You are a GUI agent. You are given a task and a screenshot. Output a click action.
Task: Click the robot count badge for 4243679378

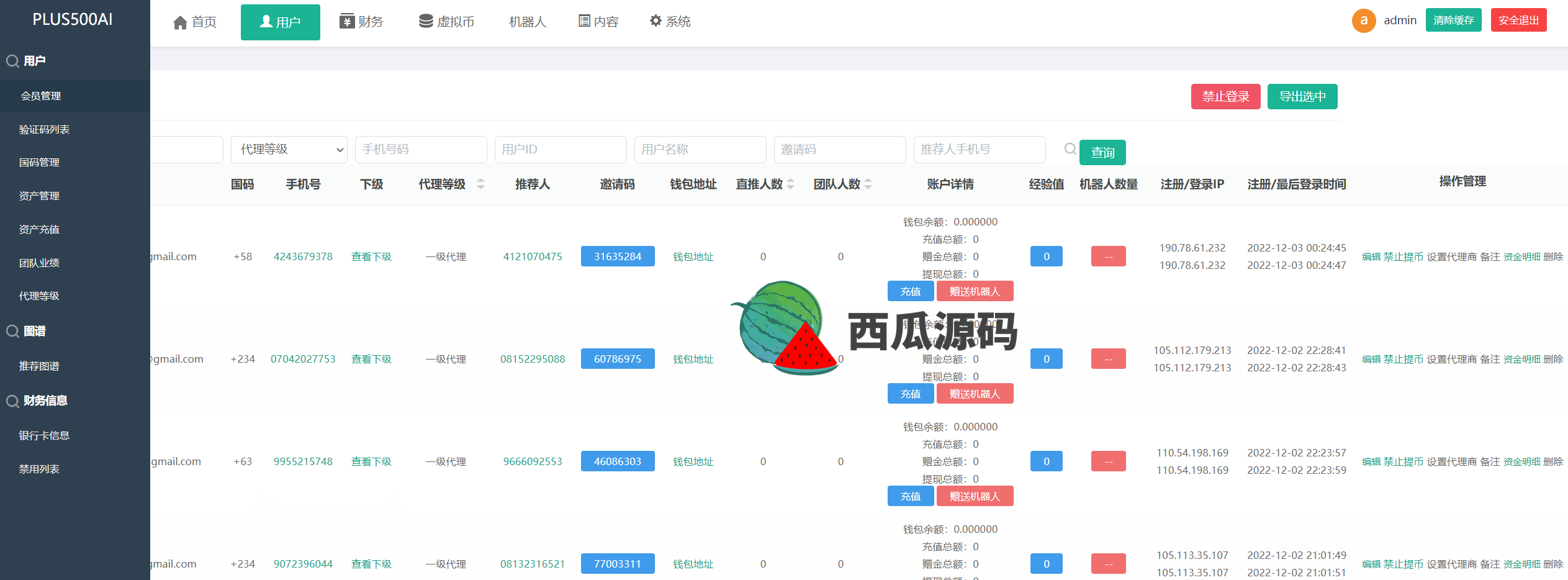click(1109, 256)
